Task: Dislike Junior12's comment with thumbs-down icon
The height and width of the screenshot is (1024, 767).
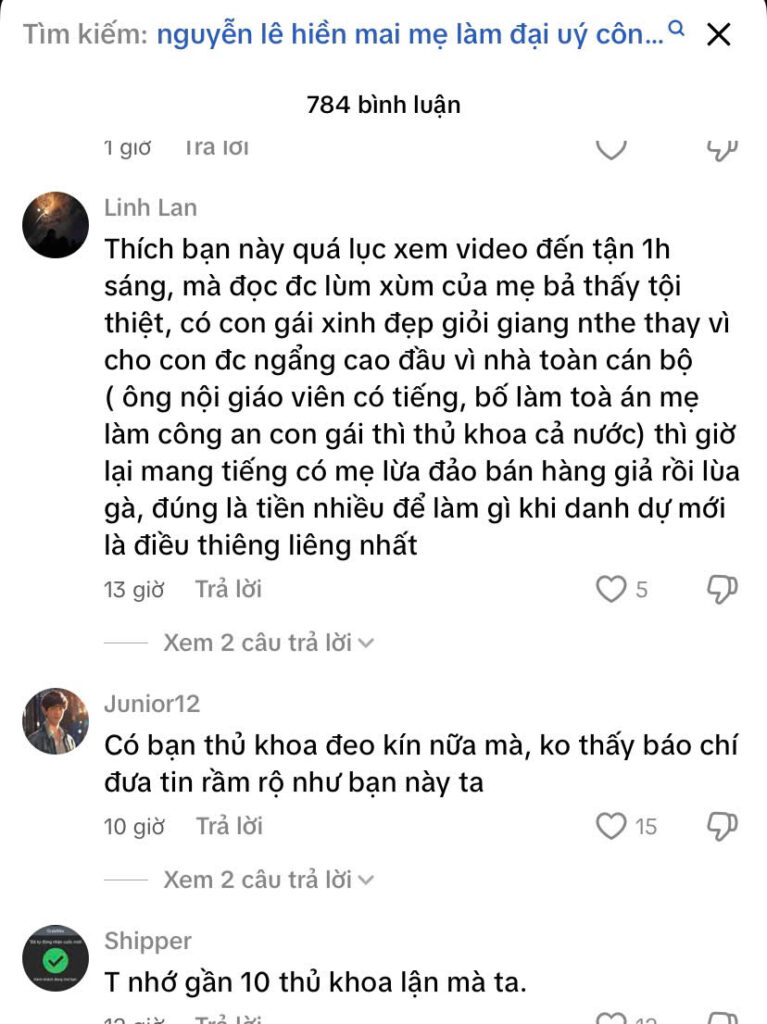Action: pos(722,826)
